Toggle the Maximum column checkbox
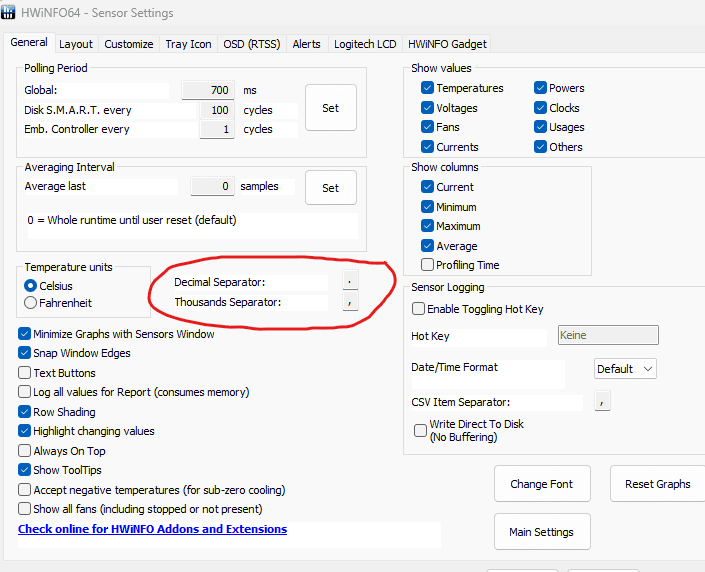 (x=427, y=226)
